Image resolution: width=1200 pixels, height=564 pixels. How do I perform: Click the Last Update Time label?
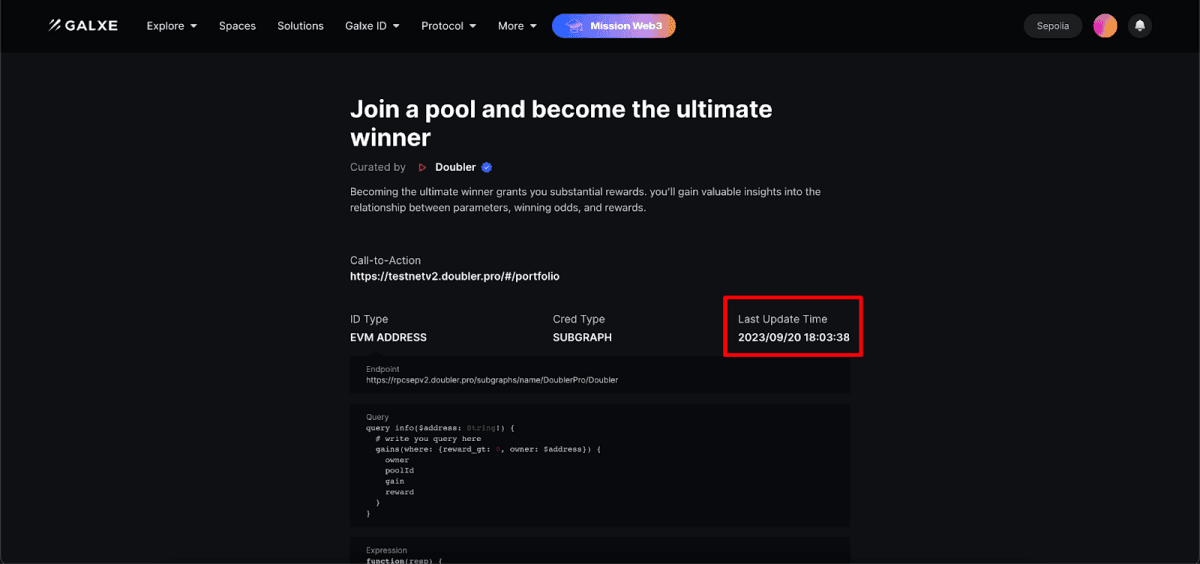click(783, 319)
